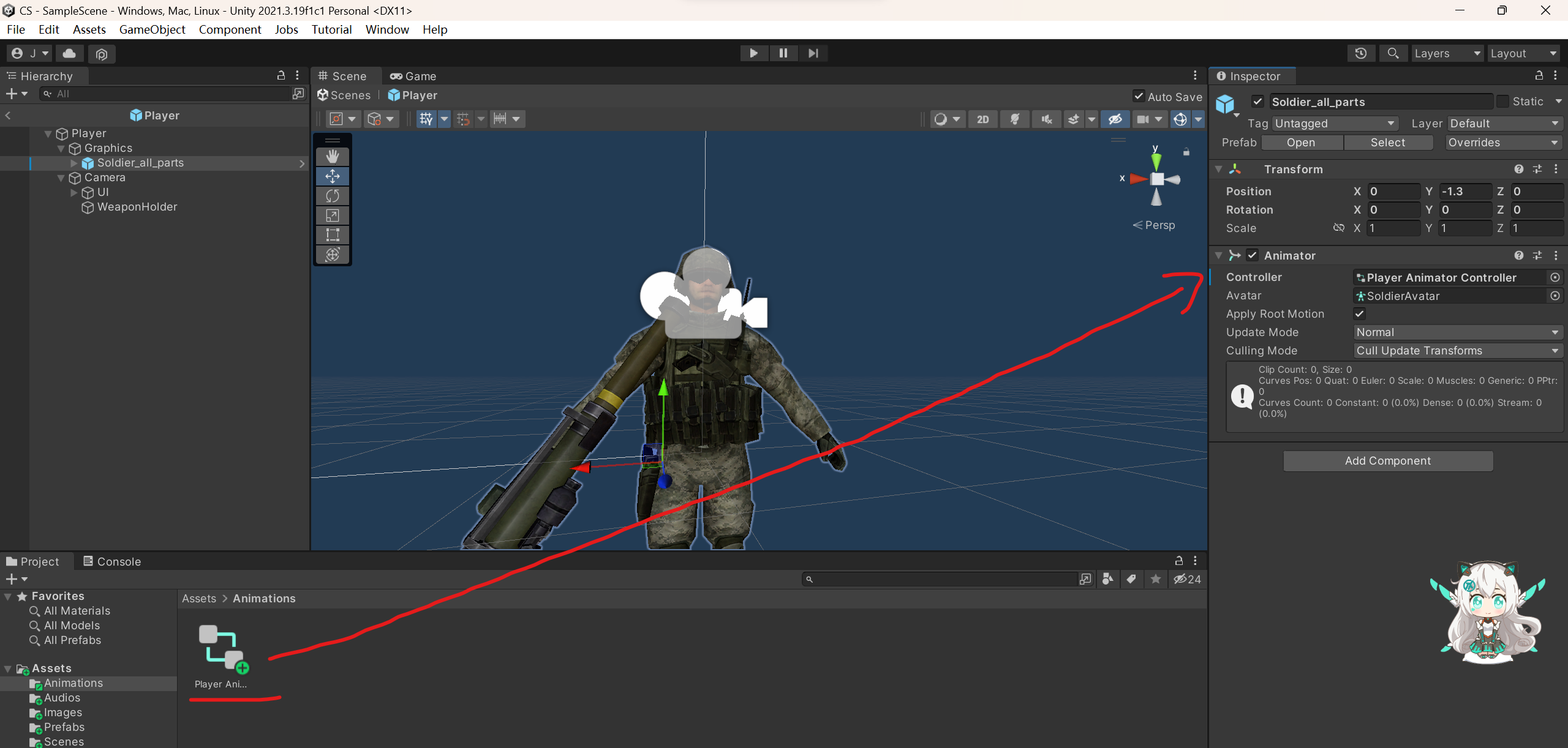Screen dimensions: 1568x748
Task: Open the Unity Cloud services icon
Action: (70, 53)
